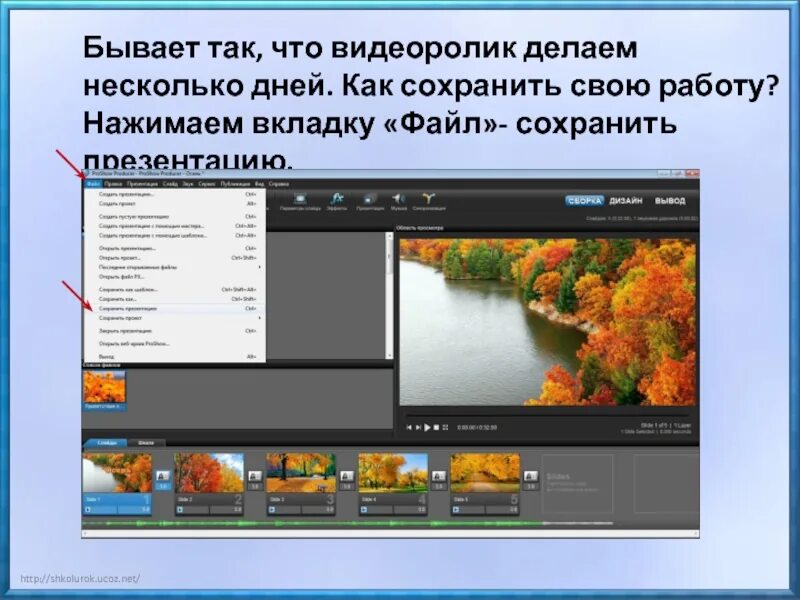Choose Сохранить как шаблон menu entry
Viewport: 800px width, 600px height.
pyautogui.click(x=175, y=290)
